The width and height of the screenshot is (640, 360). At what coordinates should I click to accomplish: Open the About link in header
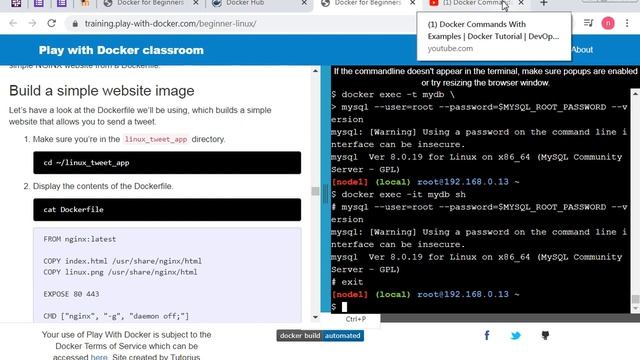click(582, 50)
